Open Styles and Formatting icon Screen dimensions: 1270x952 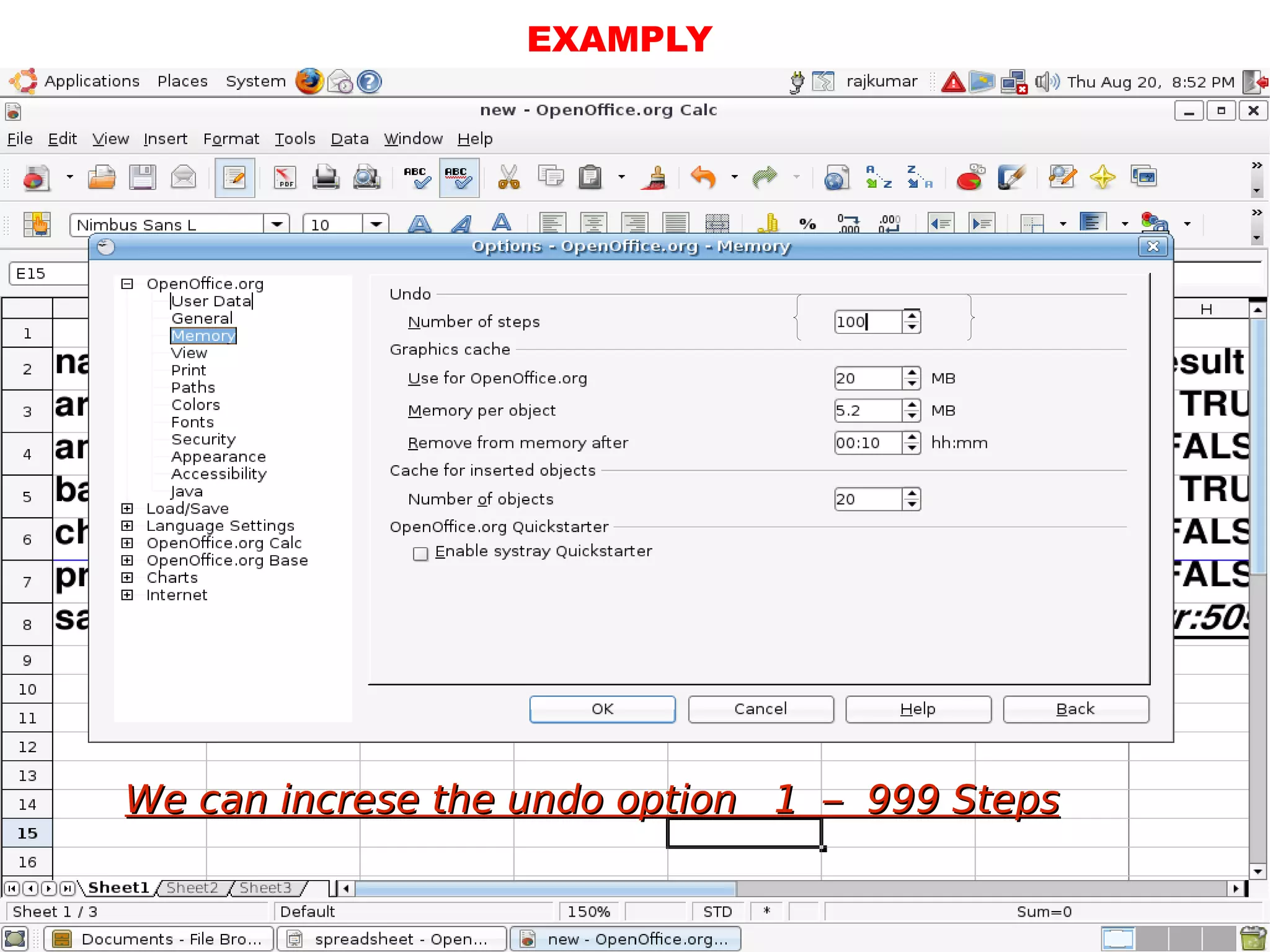click(x=38, y=224)
